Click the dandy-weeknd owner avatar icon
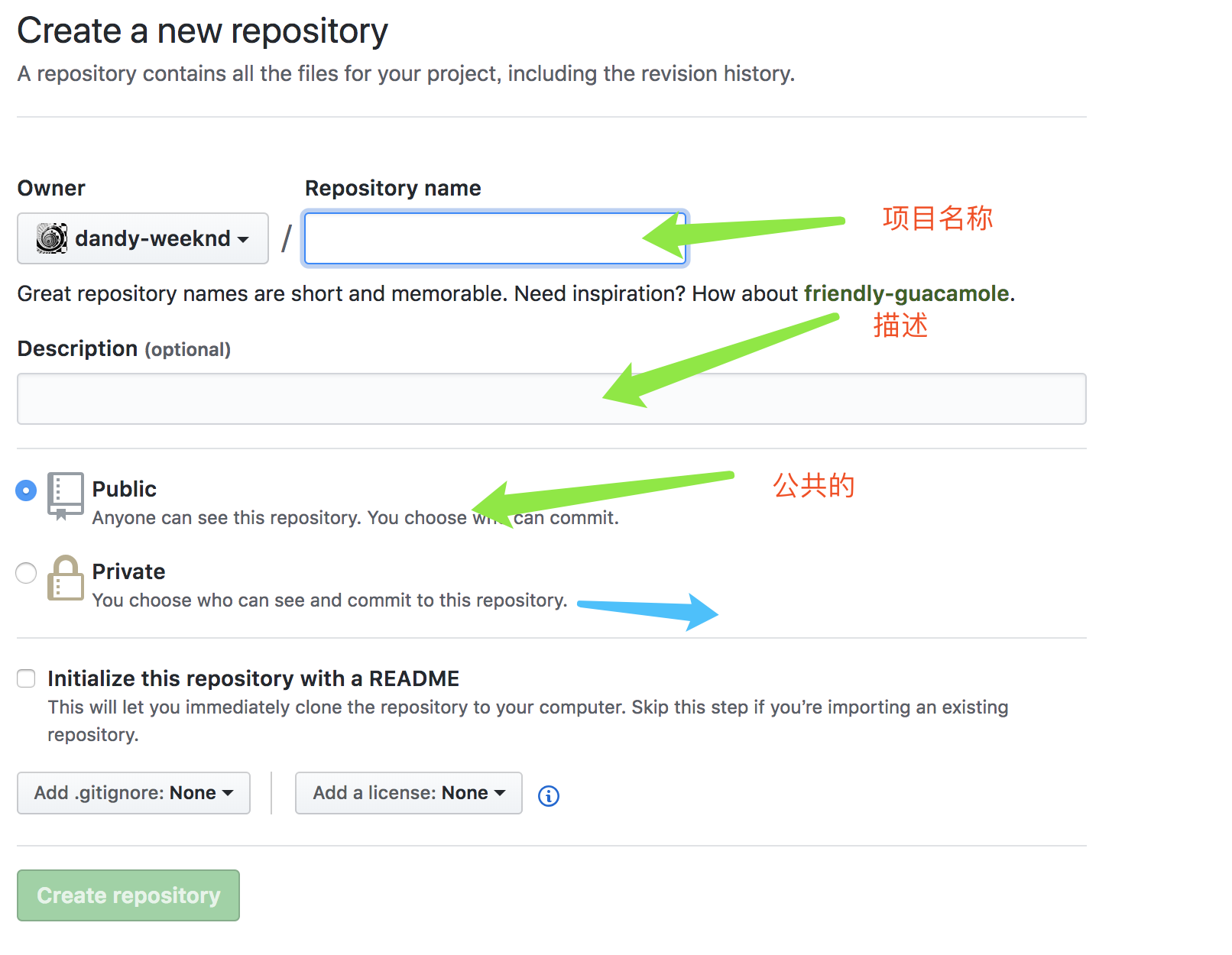The image size is (1232, 955). (52, 239)
